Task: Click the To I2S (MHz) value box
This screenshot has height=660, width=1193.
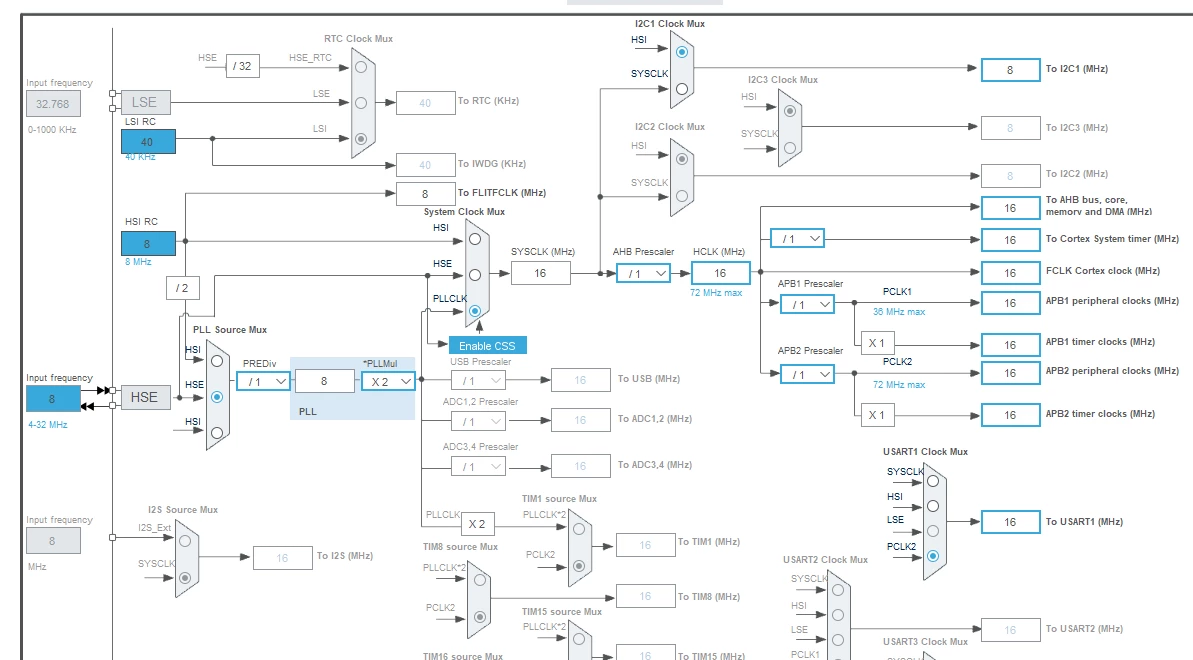Action: pyautogui.click(x=282, y=558)
